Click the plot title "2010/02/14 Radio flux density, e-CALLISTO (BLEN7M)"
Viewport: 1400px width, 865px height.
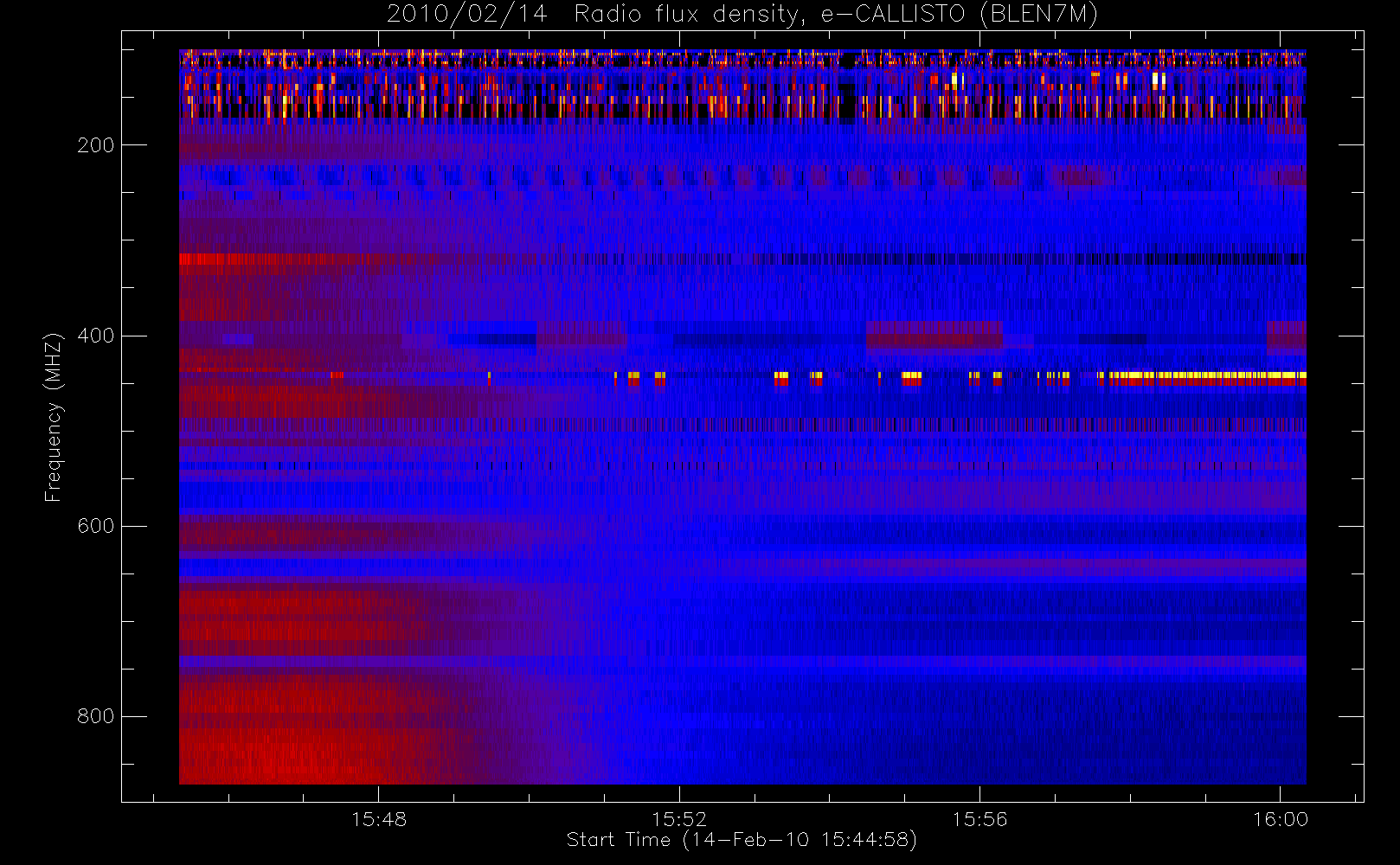742,15
